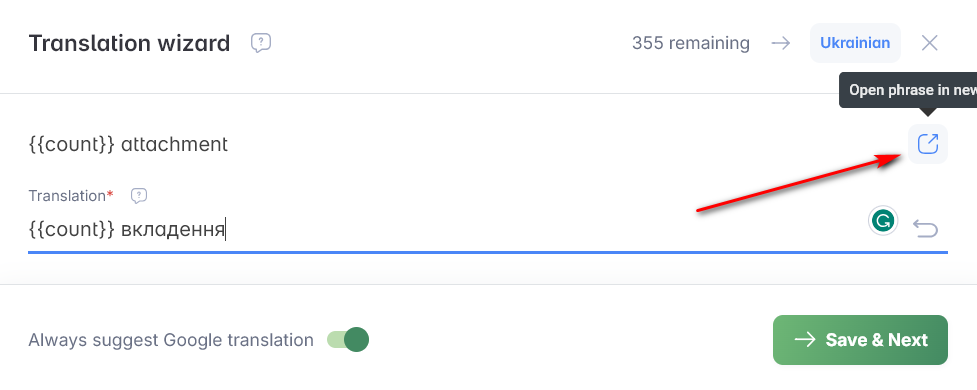This screenshot has height=390, width=977.
Task: Select the source phrase {{count}} attachment
Action: [x=128, y=145]
